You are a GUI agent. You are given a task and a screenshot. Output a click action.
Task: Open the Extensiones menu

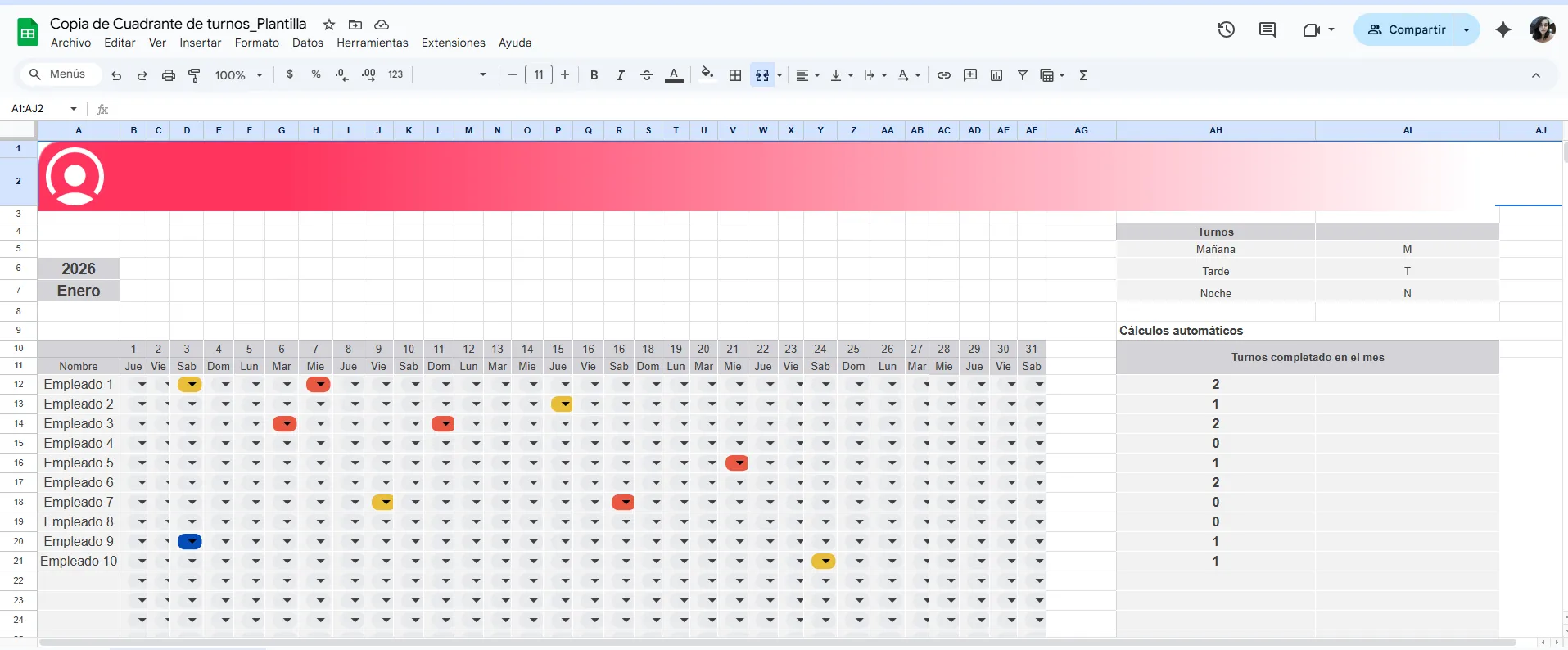tap(453, 43)
